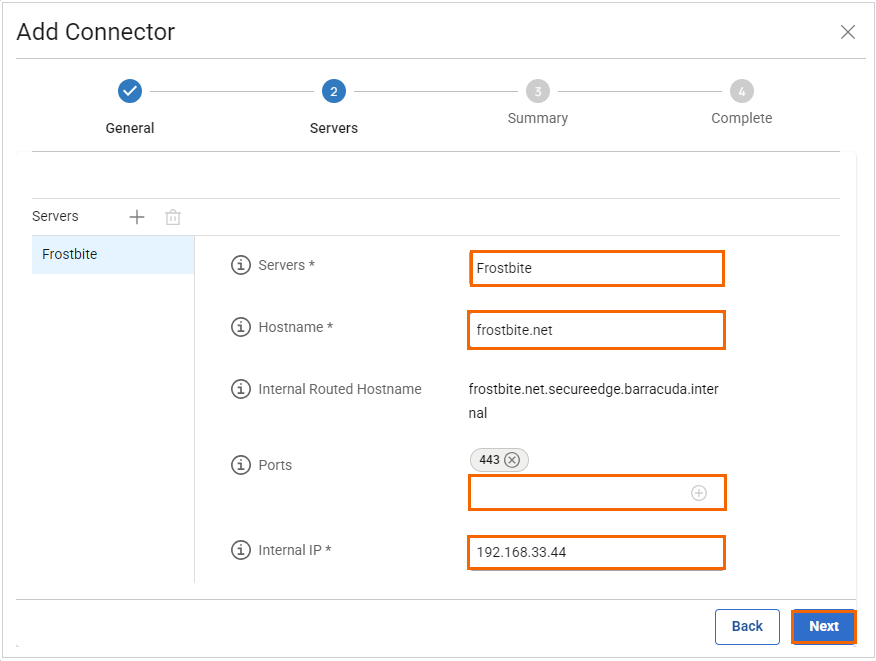Image resolution: width=876 pixels, height=661 pixels.
Task: Click the add port plus icon
Action: tap(699, 493)
